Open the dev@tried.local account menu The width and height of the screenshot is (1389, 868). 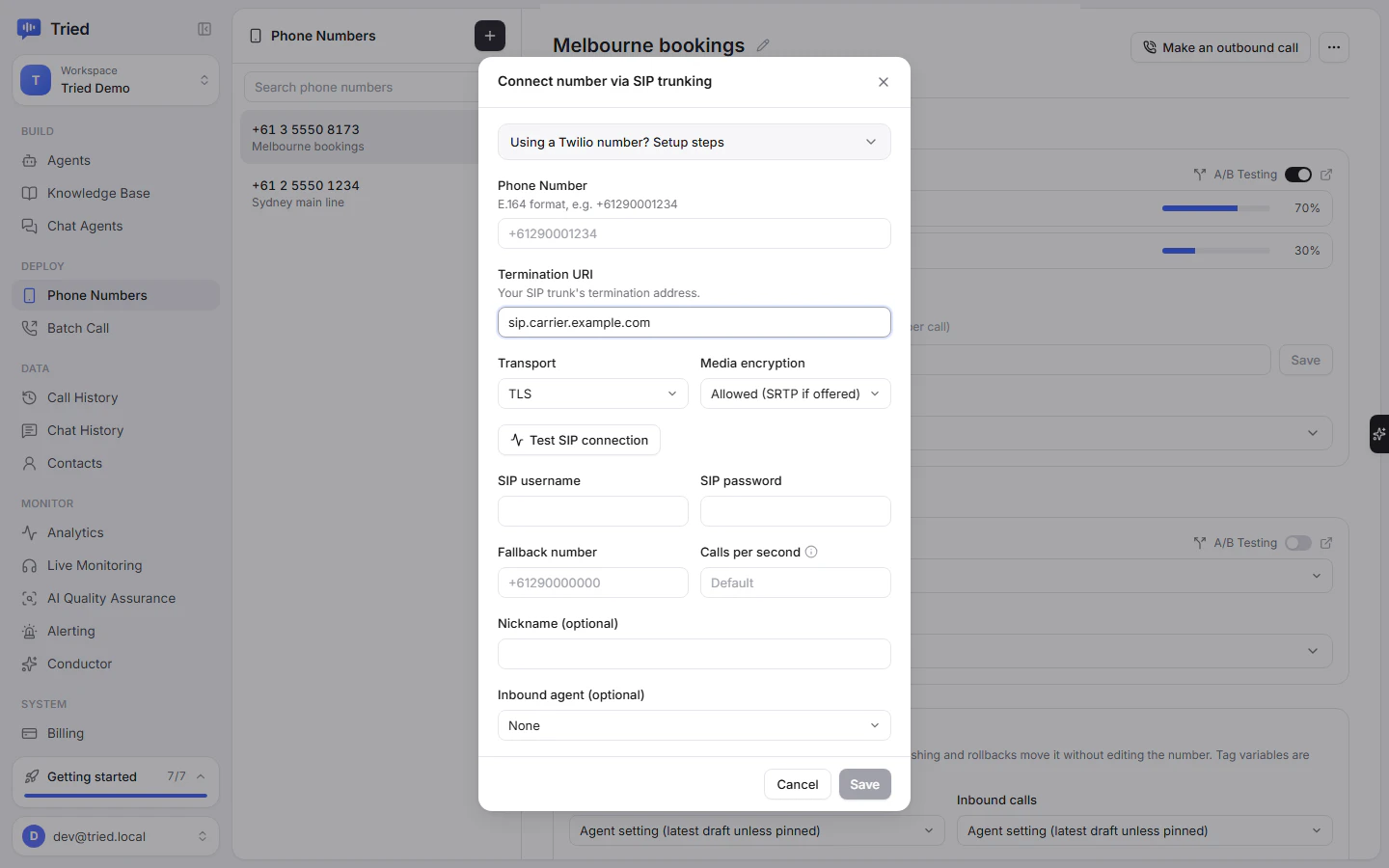point(116,836)
